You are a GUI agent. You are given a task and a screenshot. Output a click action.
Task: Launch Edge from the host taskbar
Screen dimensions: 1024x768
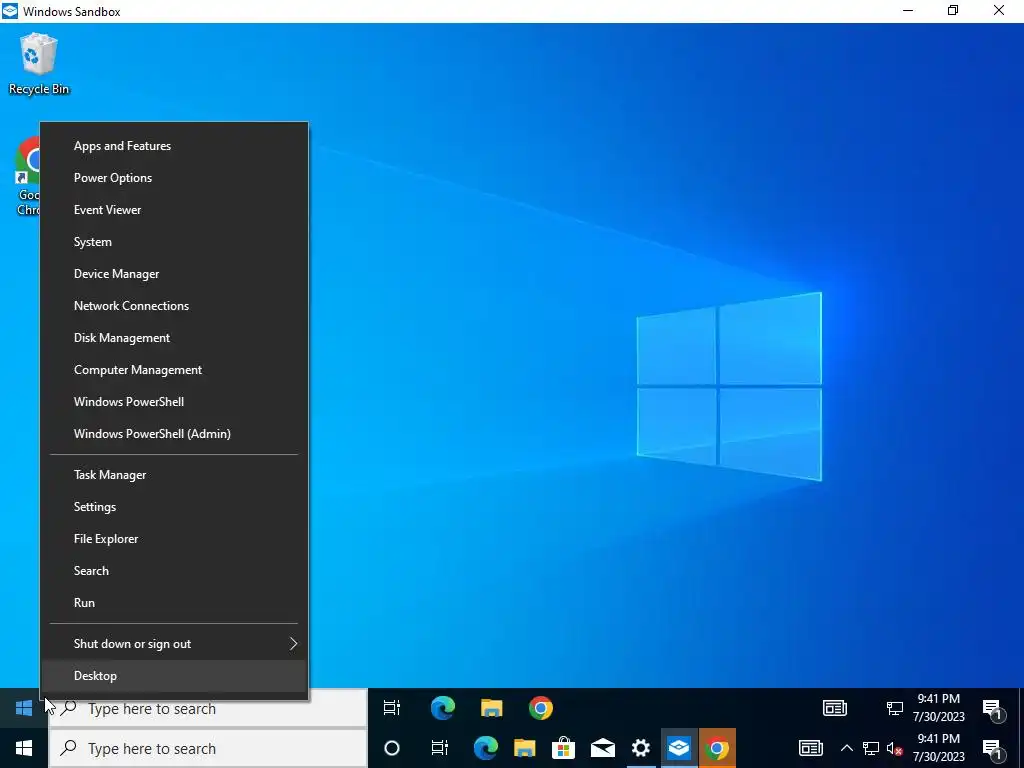coord(485,748)
